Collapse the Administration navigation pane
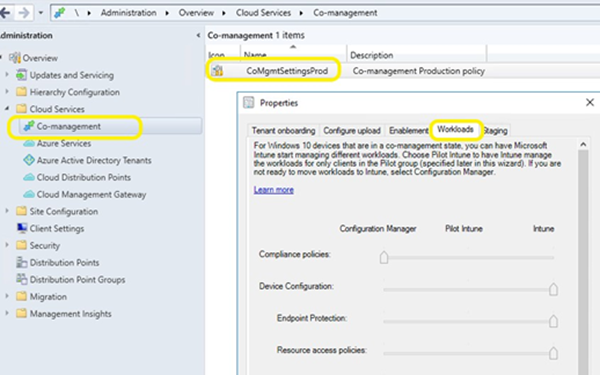Viewport: 600px width, 375px height. [x=198, y=36]
